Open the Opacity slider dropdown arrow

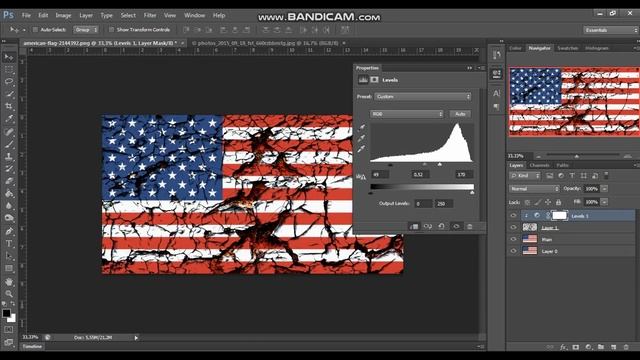[604, 189]
